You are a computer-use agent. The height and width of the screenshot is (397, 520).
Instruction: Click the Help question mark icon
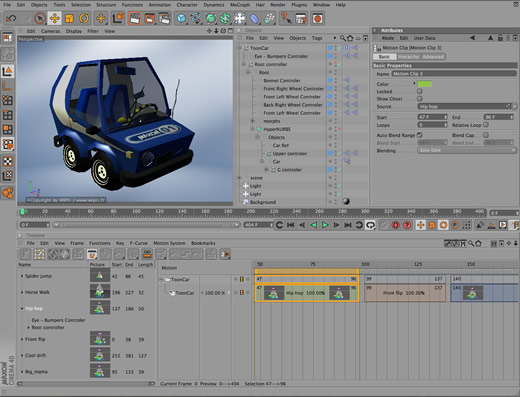pos(285,18)
